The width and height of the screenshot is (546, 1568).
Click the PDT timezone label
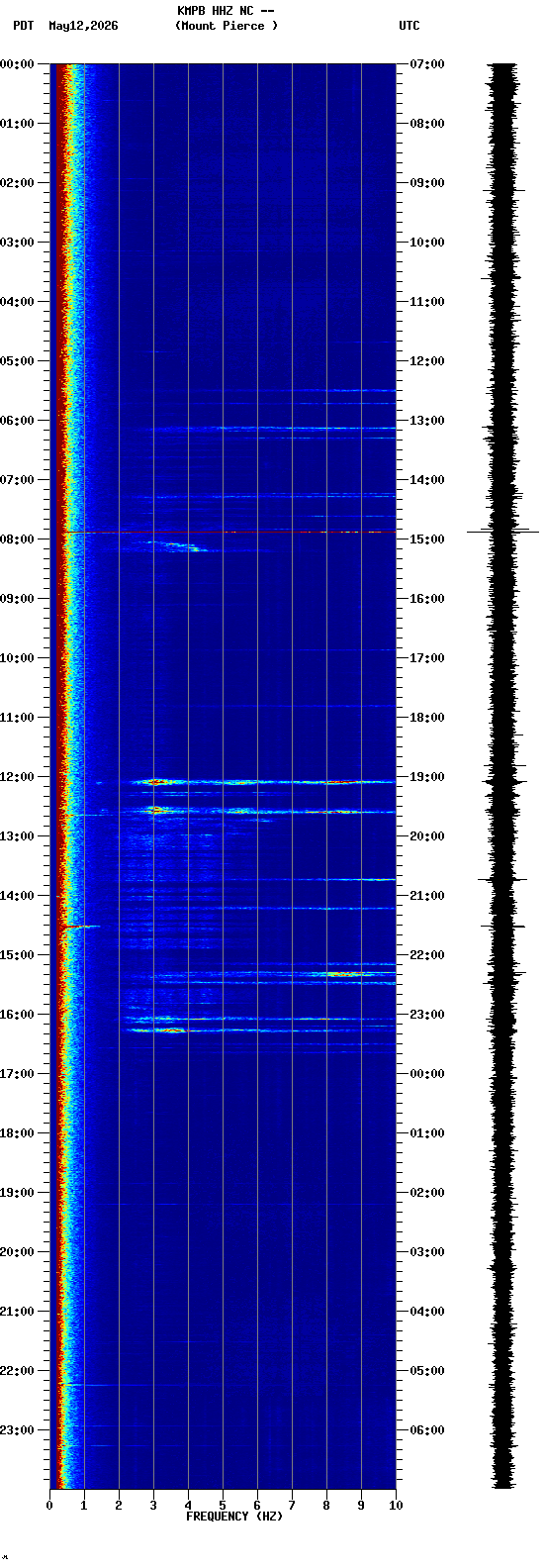tap(24, 26)
